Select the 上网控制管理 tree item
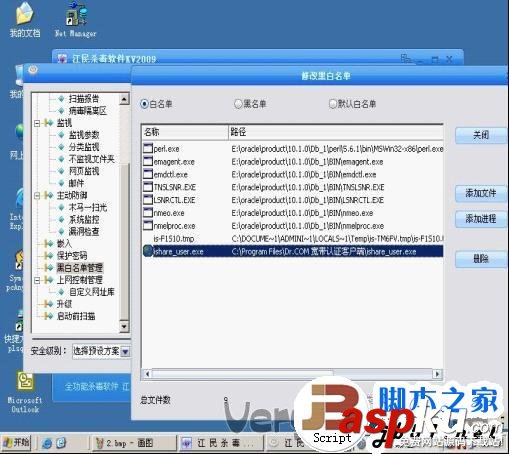The width and height of the screenshot is (509, 454). coord(79,280)
